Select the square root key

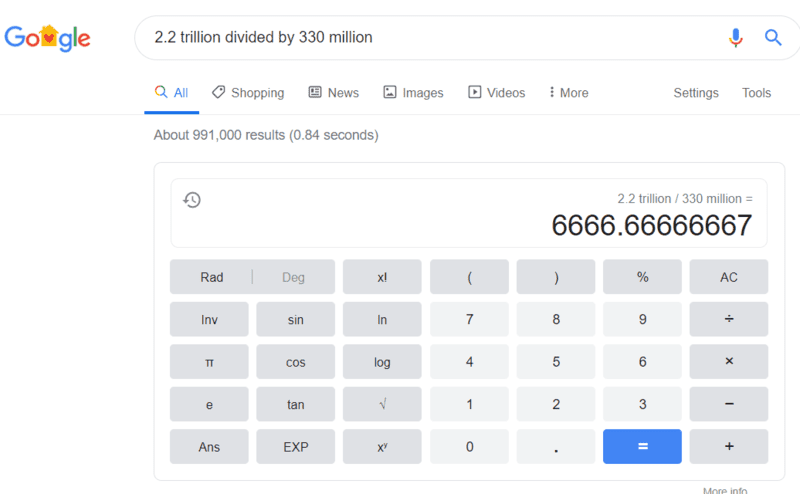(x=382, y=404)
